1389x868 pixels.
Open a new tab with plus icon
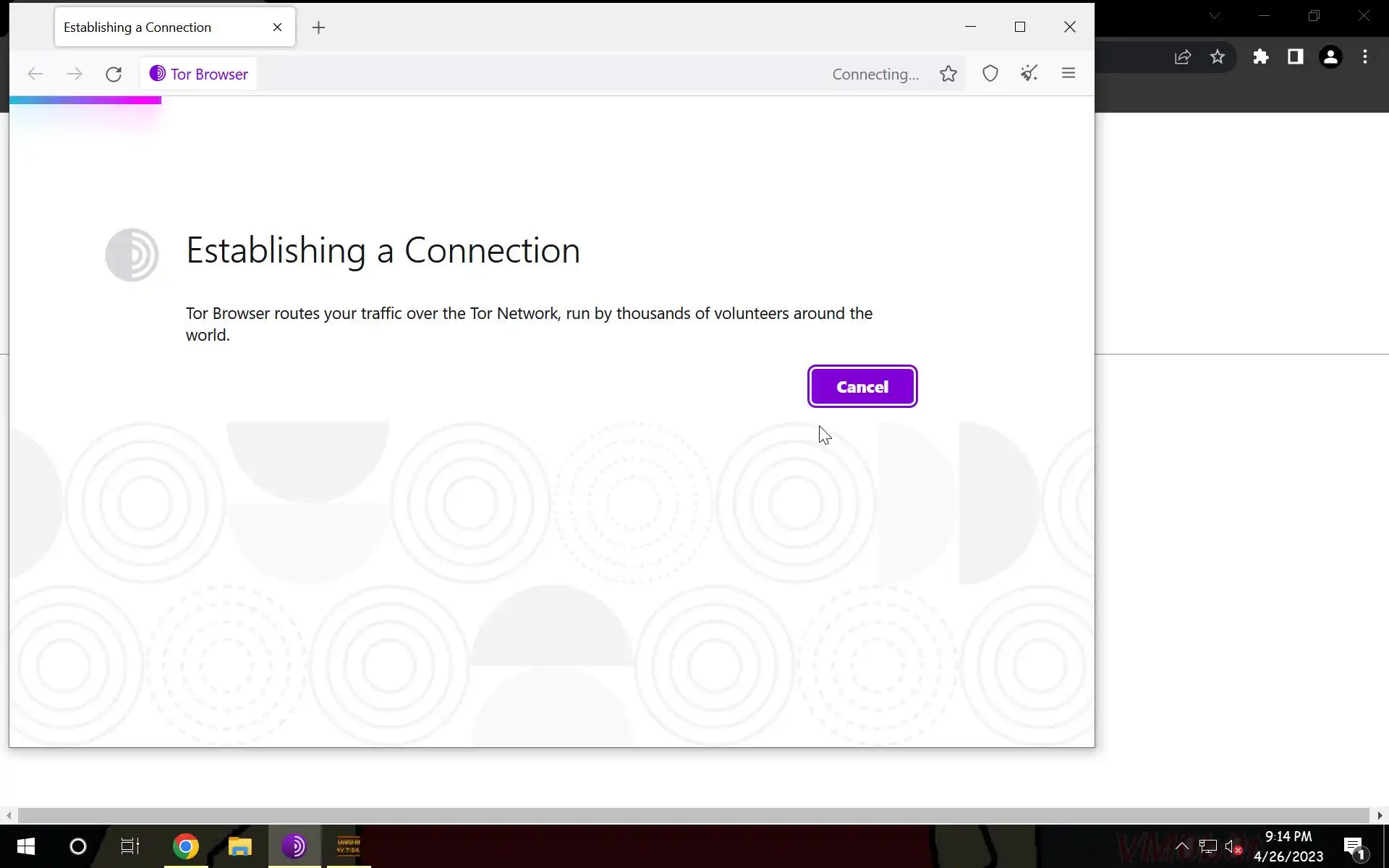tap(318, 27)
